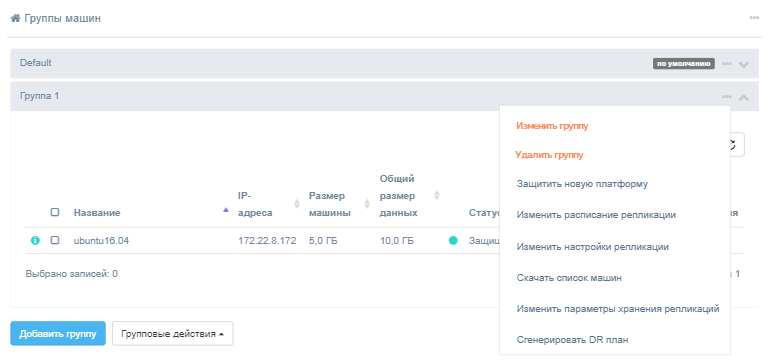Expand the Default group chevron
Image resolution: width=769 pixels, height=364 pixels.
click(x=743, y=64)
